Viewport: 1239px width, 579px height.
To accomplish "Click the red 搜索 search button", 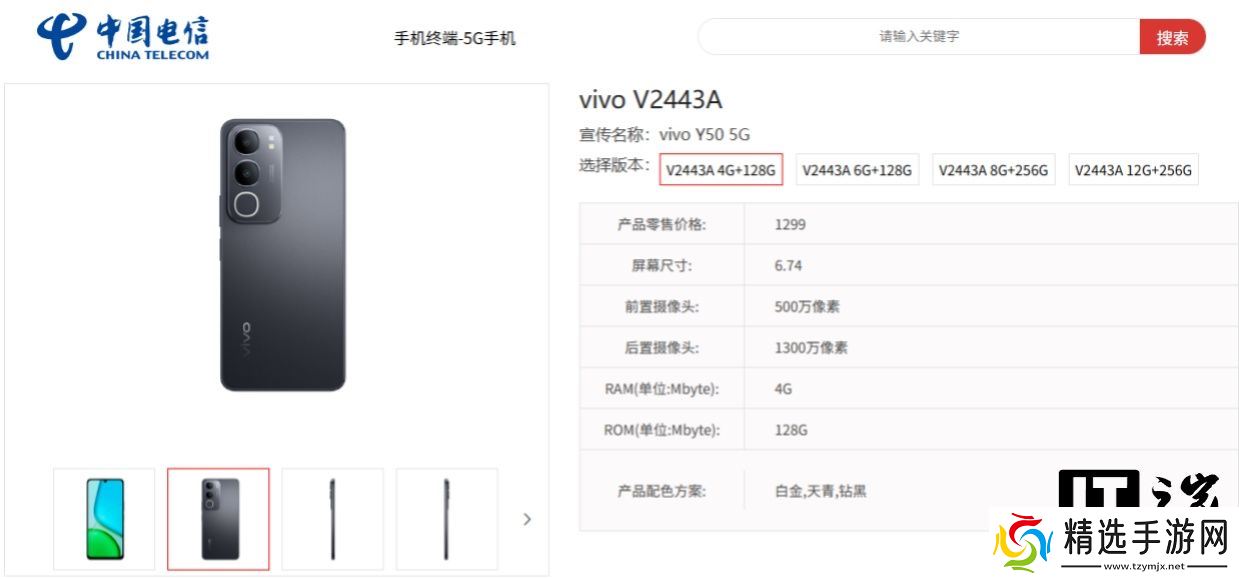I will pos(1172,38).
